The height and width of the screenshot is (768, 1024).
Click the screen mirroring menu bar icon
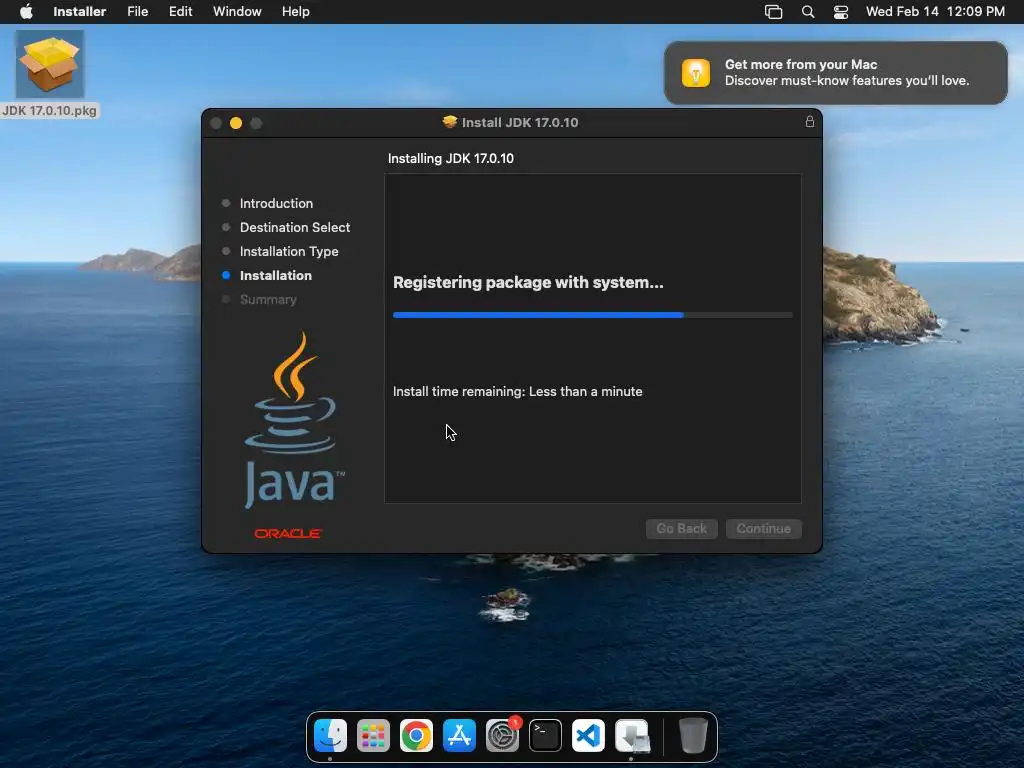coord(773,12)
